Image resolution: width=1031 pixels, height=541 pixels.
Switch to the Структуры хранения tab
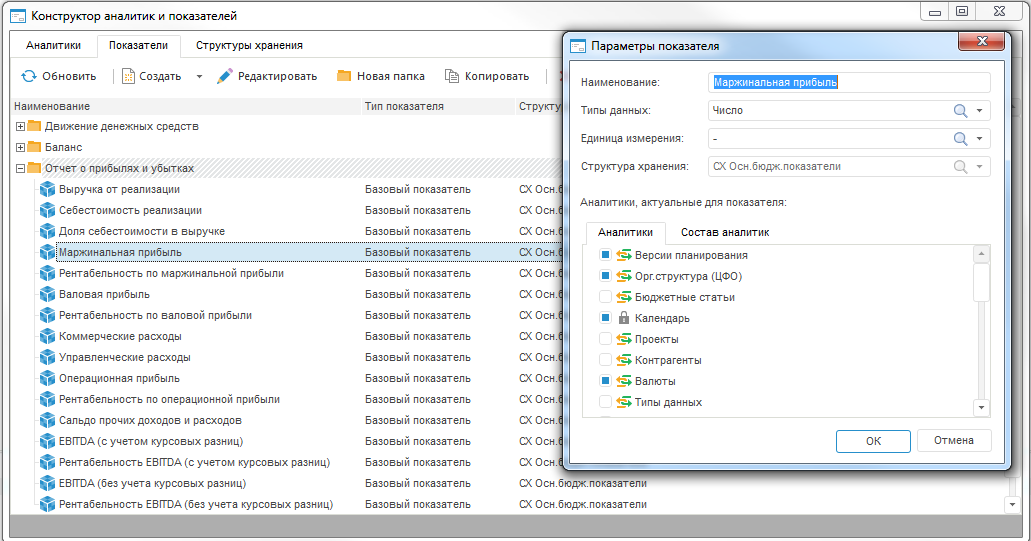tap(249, 45)
